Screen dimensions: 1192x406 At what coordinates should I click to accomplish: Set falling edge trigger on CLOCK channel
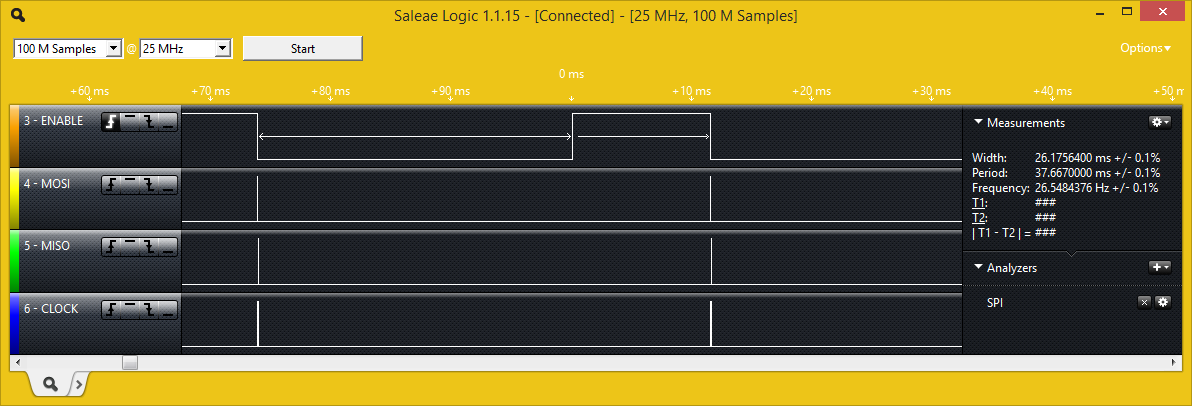pyautogui.click(x=149, y=309)
